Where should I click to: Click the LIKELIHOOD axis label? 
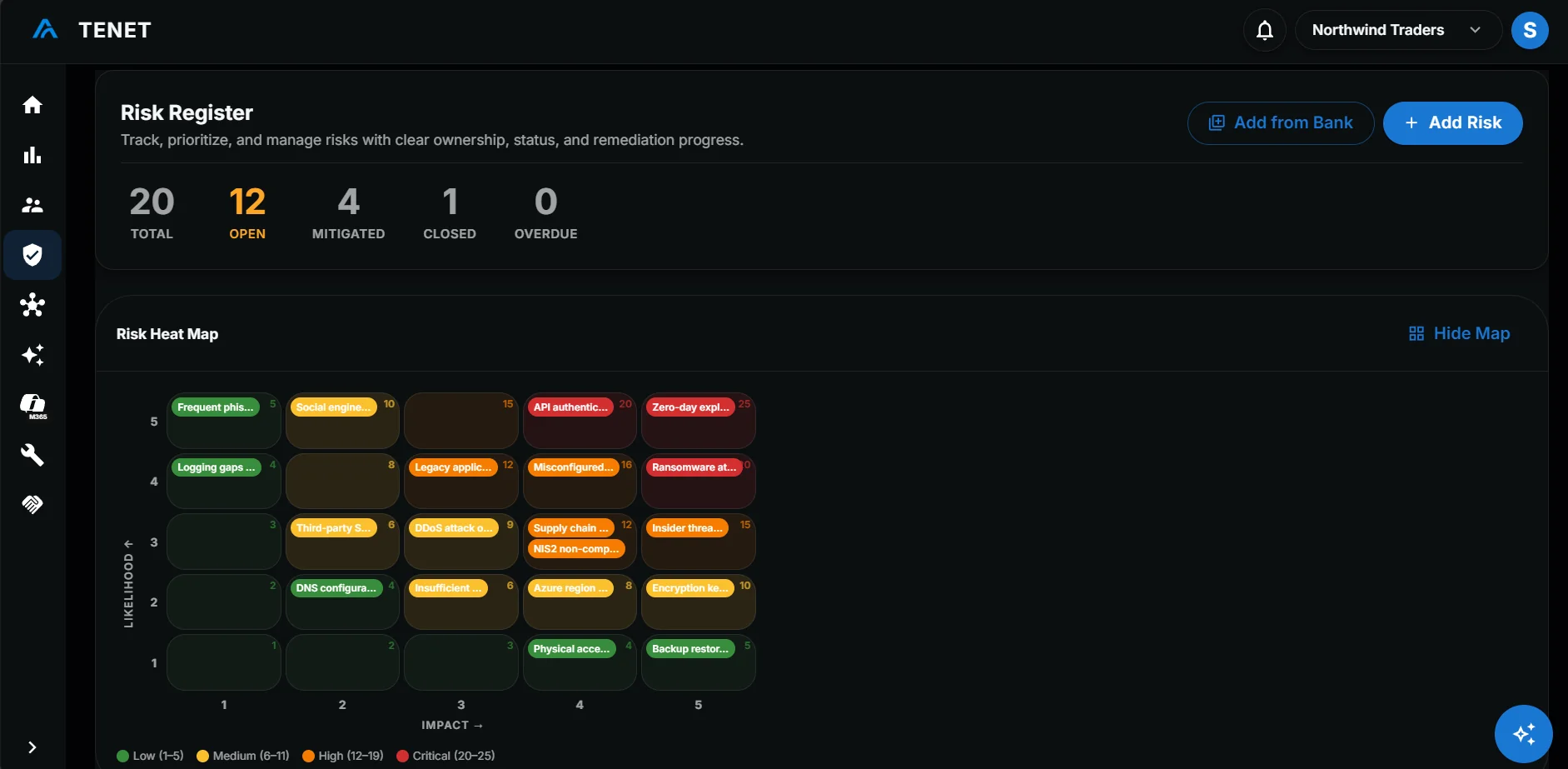point(128,583)
